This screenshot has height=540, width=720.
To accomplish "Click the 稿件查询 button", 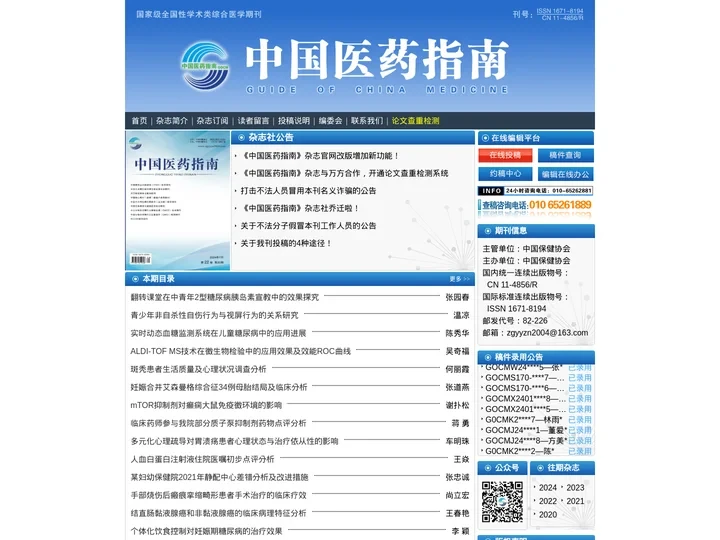I will pyautogui.click(x=565, y=155).
